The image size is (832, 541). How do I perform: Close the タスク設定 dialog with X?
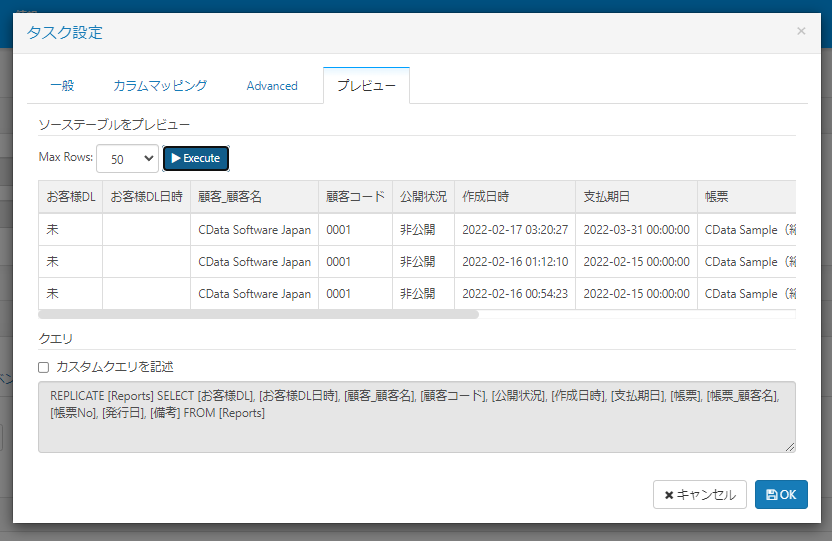coord(801,31)
